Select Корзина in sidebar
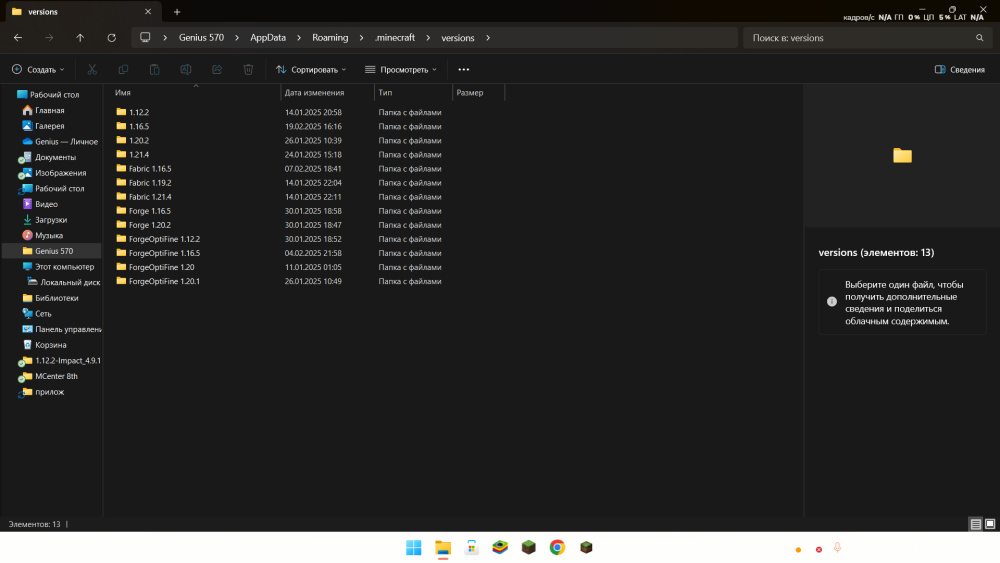The width and height of the screenshot is (1000, 563). coord(50,345)
